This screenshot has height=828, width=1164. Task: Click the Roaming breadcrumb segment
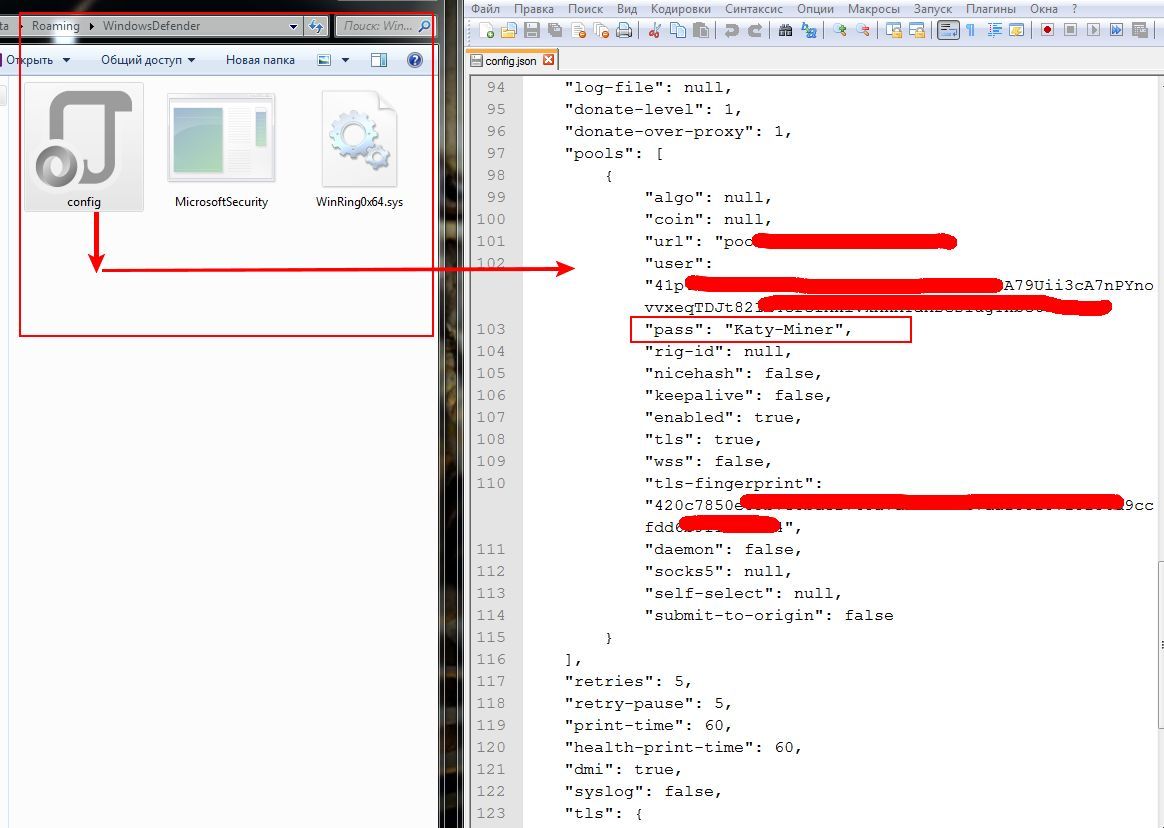(56, 26)
